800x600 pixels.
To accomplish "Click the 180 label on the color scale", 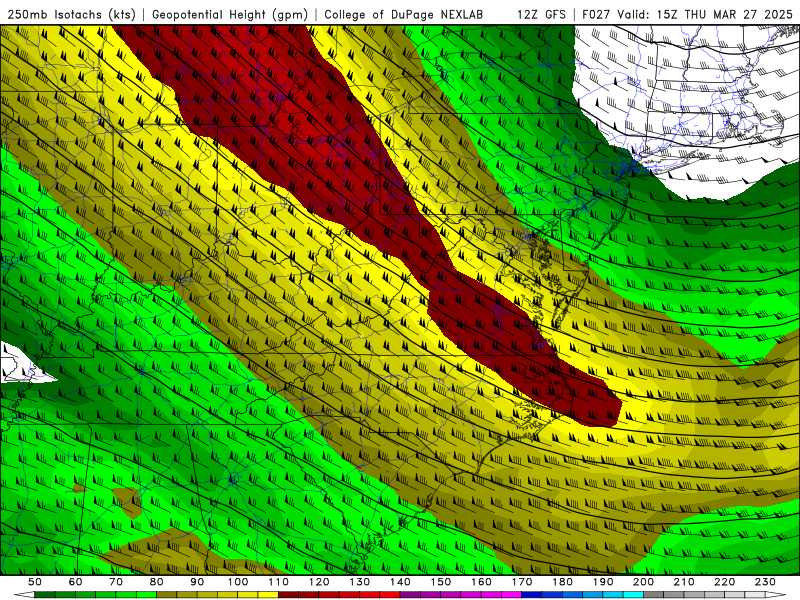I will [562, 582].
